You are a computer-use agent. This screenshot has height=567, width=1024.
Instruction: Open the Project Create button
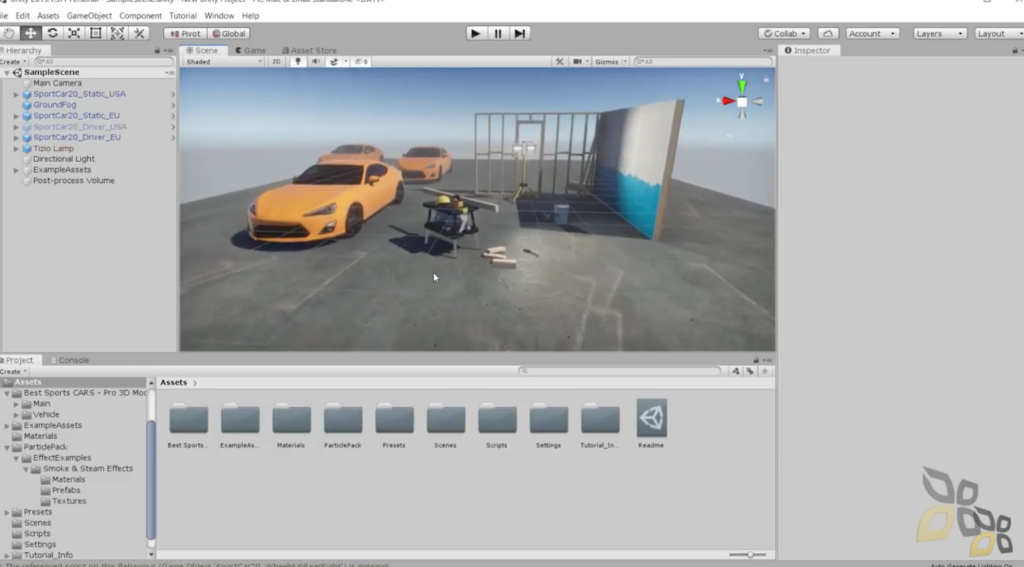[13, 372]
